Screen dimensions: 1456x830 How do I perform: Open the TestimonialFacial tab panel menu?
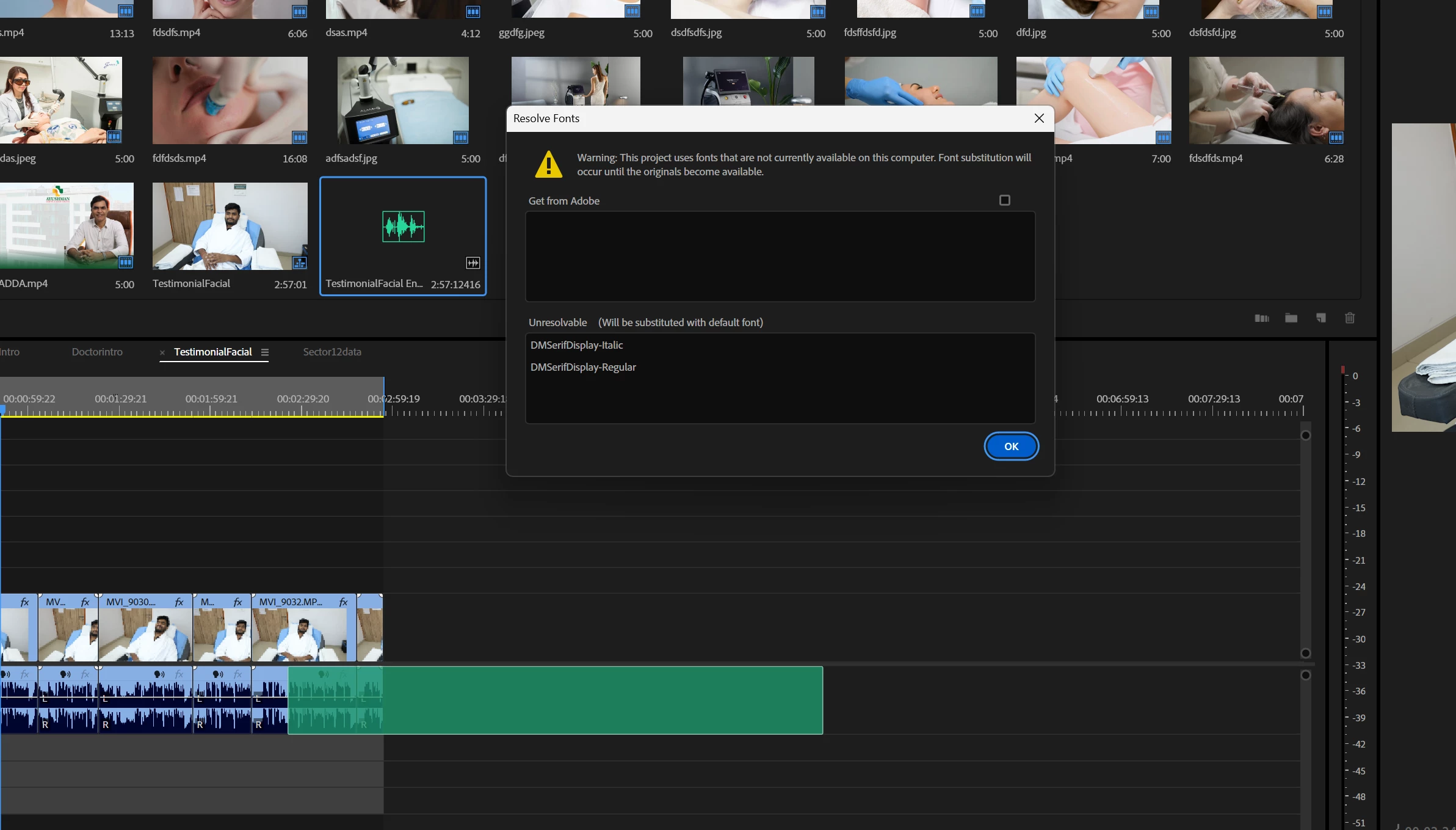click(x=265, y=352)
